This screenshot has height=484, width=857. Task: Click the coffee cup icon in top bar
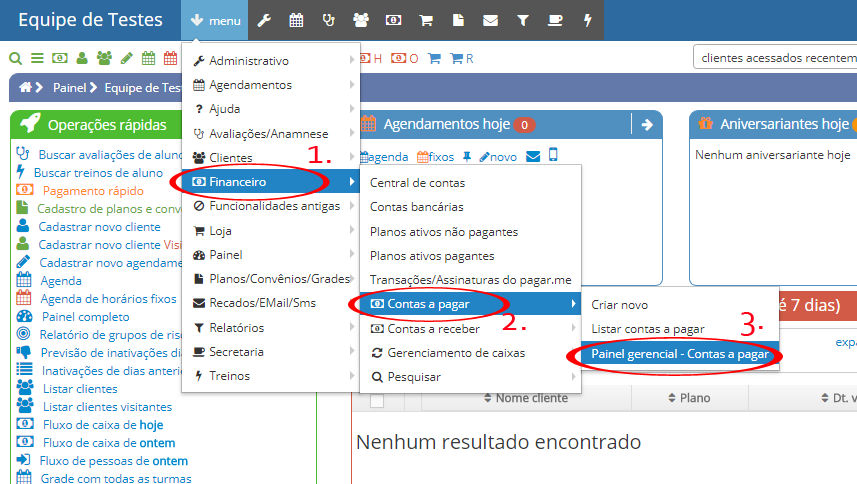point(555,20)
